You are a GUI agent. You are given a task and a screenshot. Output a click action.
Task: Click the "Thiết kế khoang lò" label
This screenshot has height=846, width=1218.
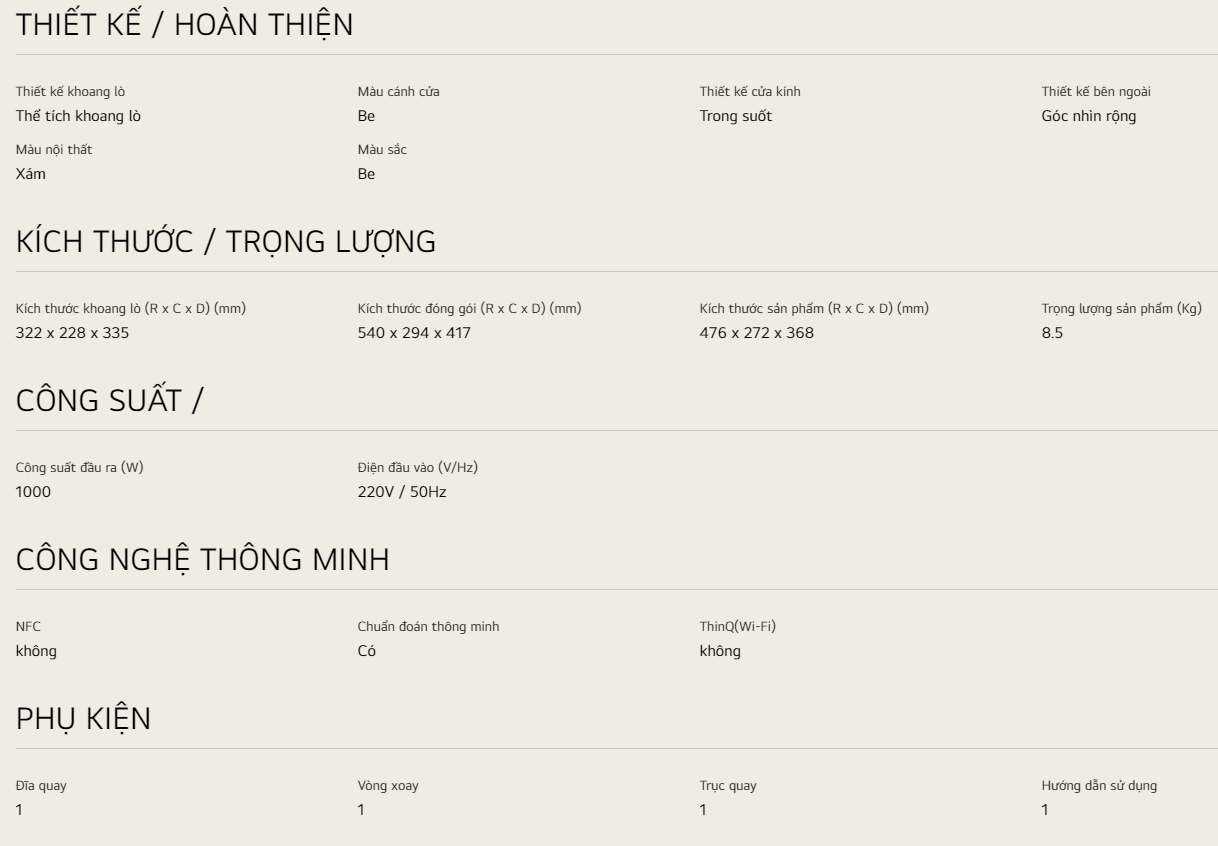(70, 92)
